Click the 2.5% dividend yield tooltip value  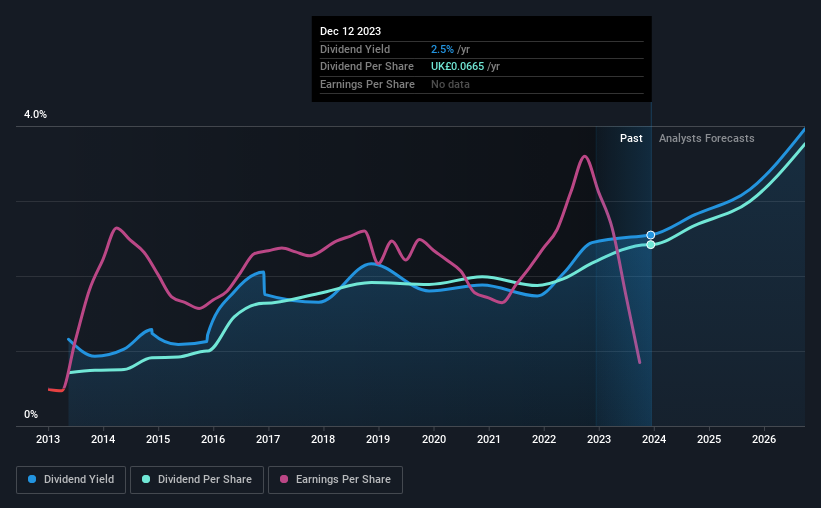point(442,49)
